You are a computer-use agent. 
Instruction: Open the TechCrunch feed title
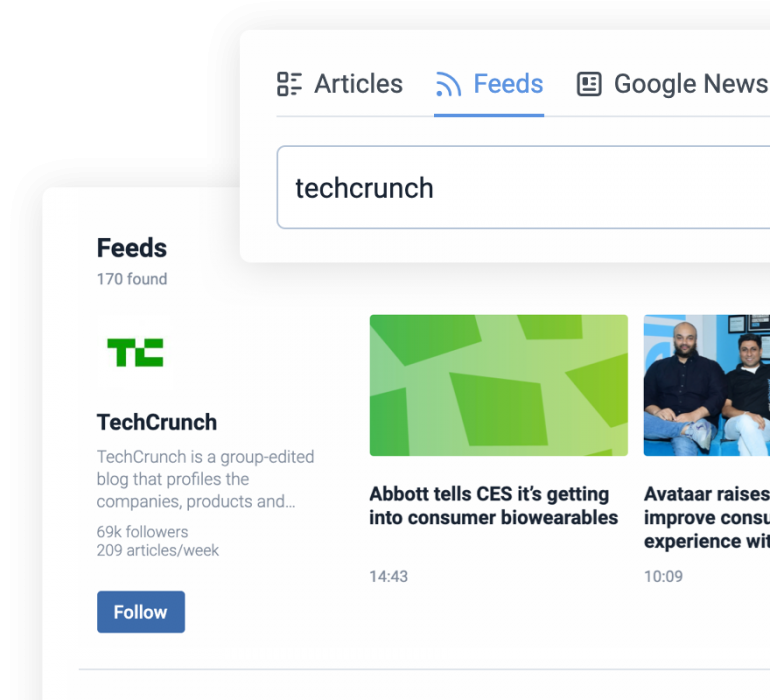157,422
